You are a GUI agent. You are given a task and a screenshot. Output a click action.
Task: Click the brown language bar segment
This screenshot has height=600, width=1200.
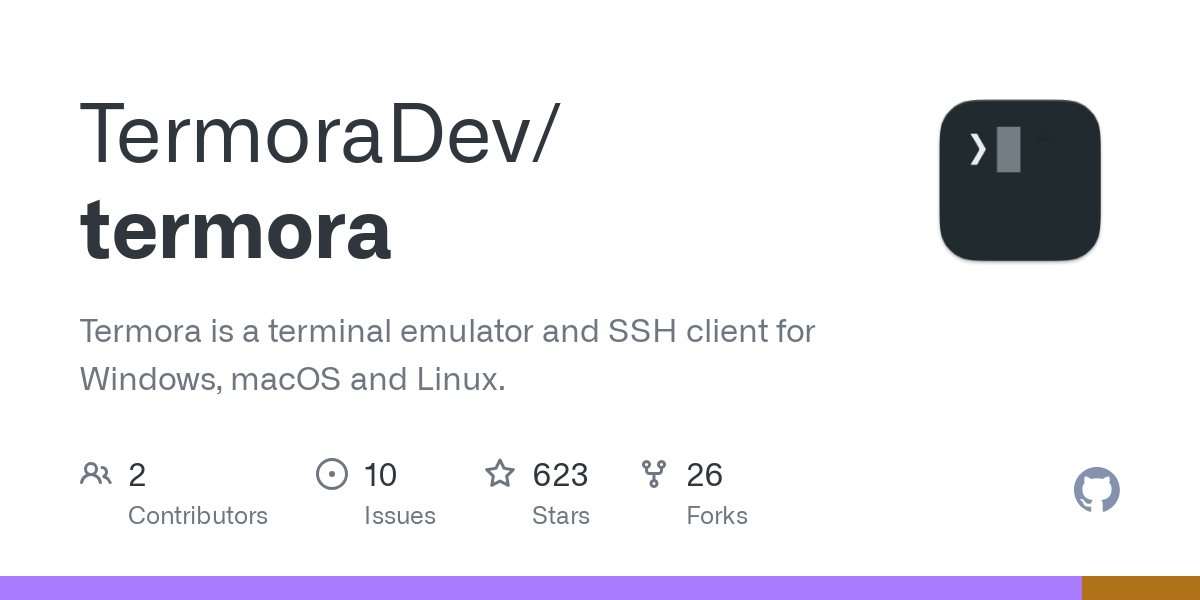(1141, 588)
